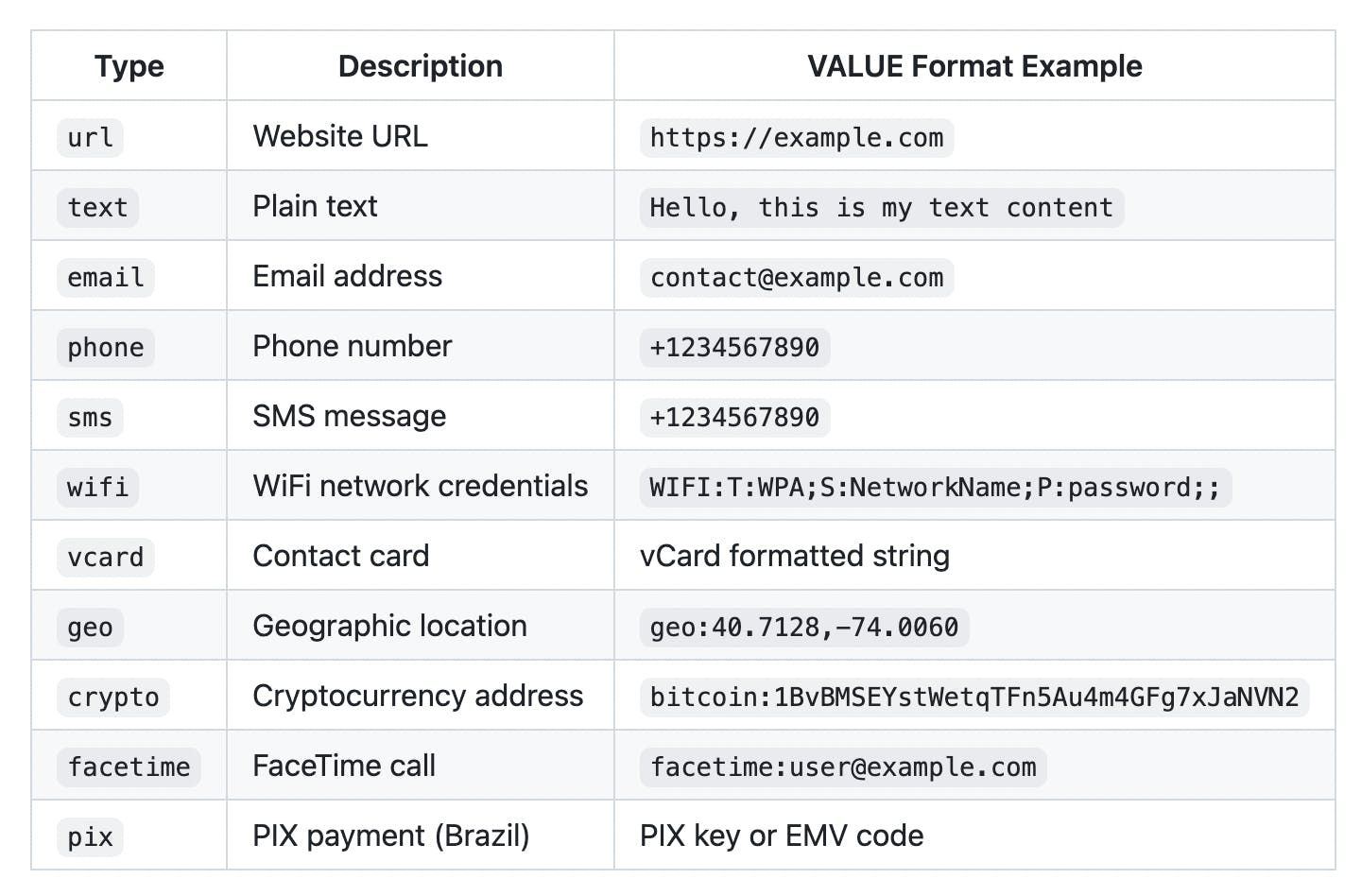This screenshot has height=896, width=1361.
Task: Click the WIFI:T:WPA network credentials example
Action: [x=935, y=487]
